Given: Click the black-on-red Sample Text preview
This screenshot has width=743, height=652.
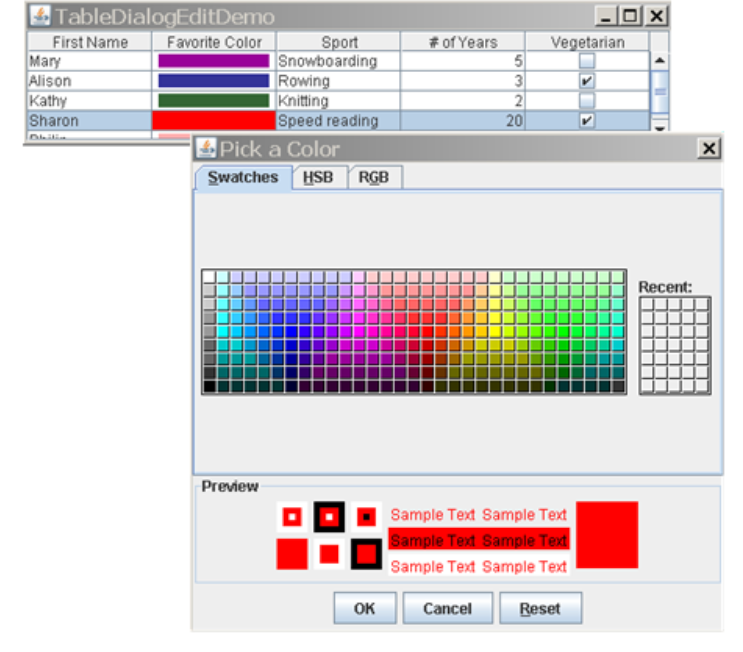Looking at the screenshot, I should pyautogui.click(x=479, y=540).
